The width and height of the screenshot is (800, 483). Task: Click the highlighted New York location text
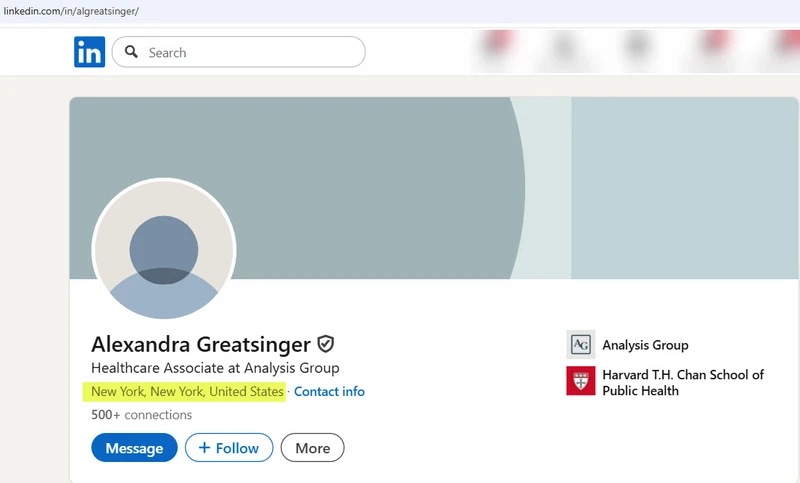pyautogui.click(x=187, y=392)
